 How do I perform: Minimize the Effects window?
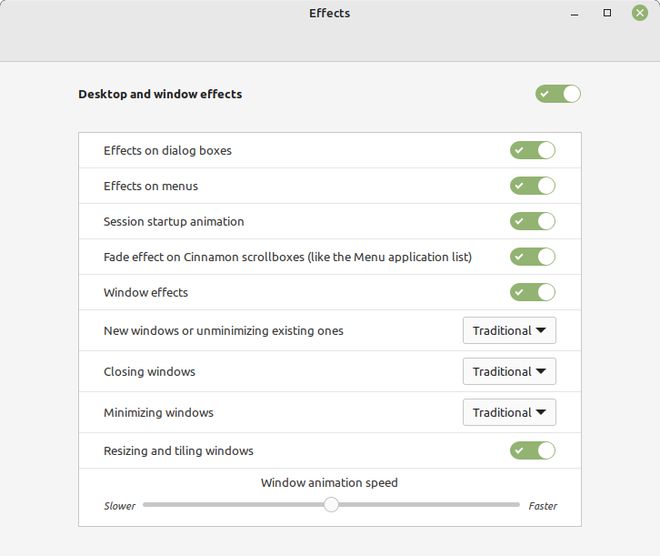tap(575, 13)
